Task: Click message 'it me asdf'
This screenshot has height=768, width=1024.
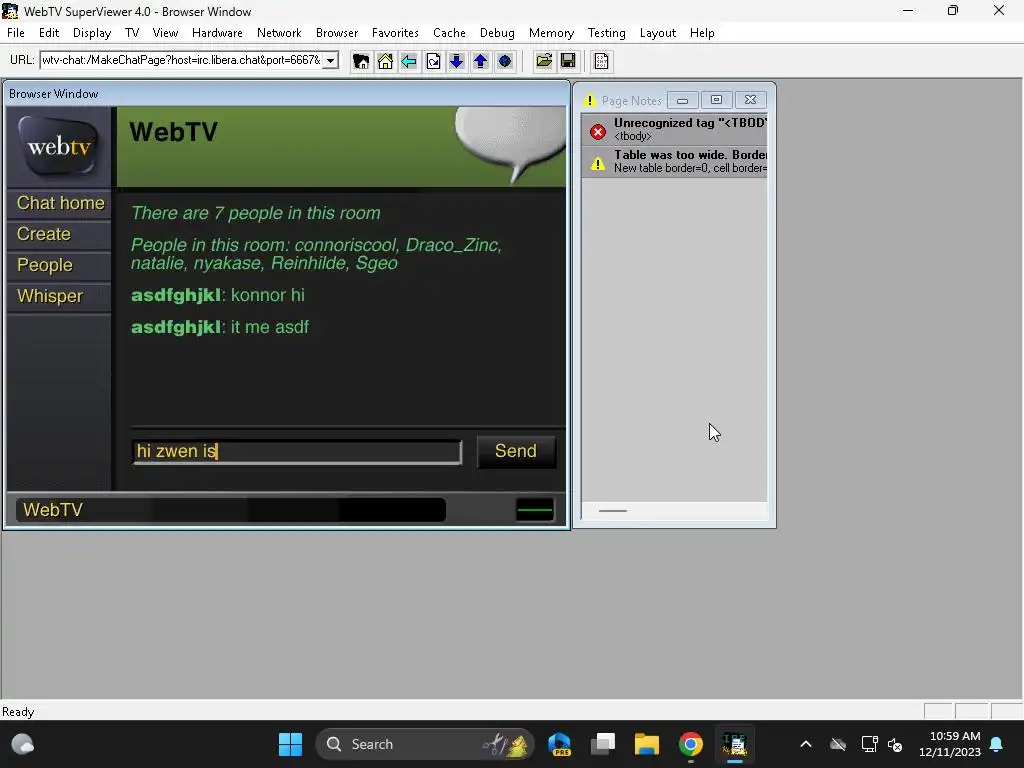Action: click(270, 327)
